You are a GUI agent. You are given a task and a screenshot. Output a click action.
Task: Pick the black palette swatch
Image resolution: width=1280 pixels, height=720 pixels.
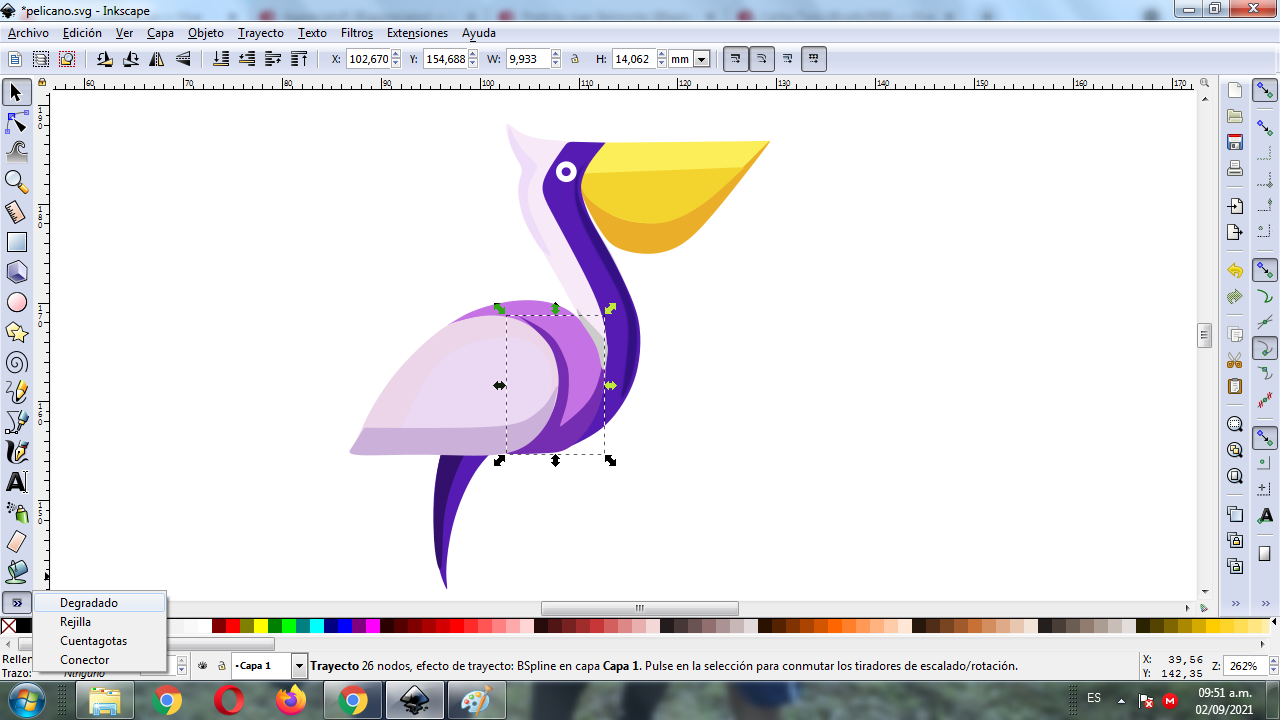[24, 626]
